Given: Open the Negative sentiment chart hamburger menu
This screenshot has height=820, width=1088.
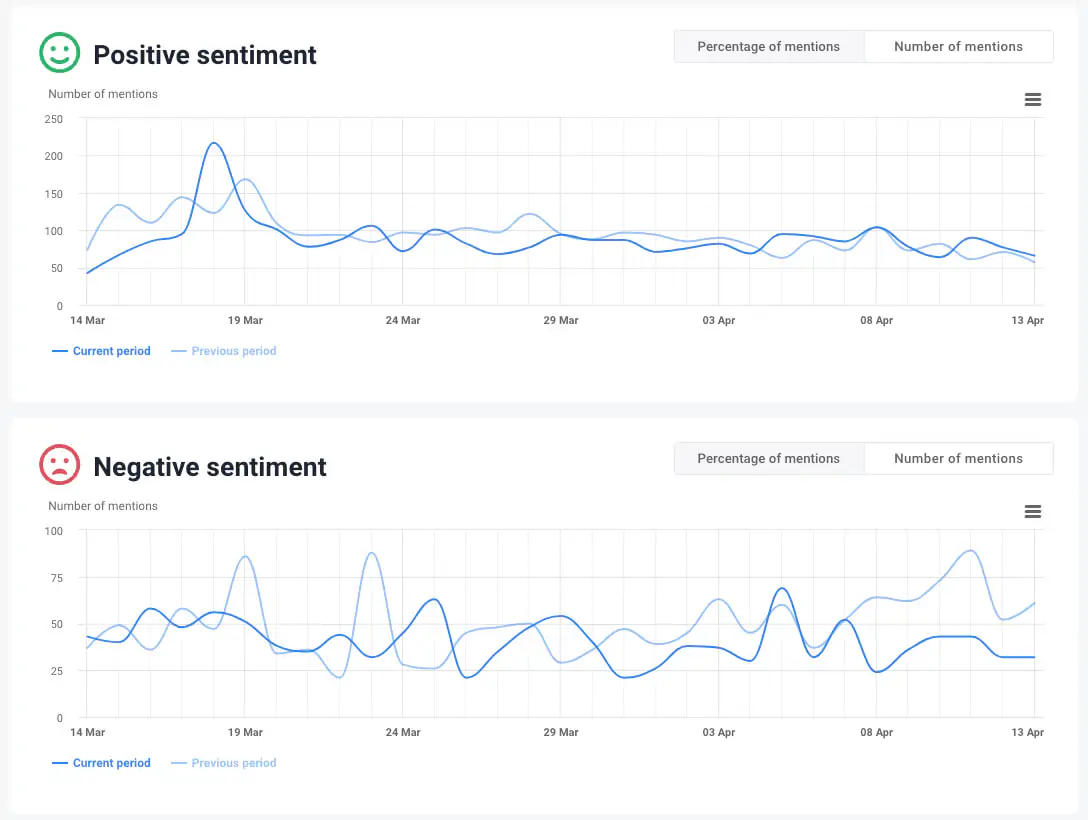Looking at the screenshot, I should click(x=1032, y=512).
